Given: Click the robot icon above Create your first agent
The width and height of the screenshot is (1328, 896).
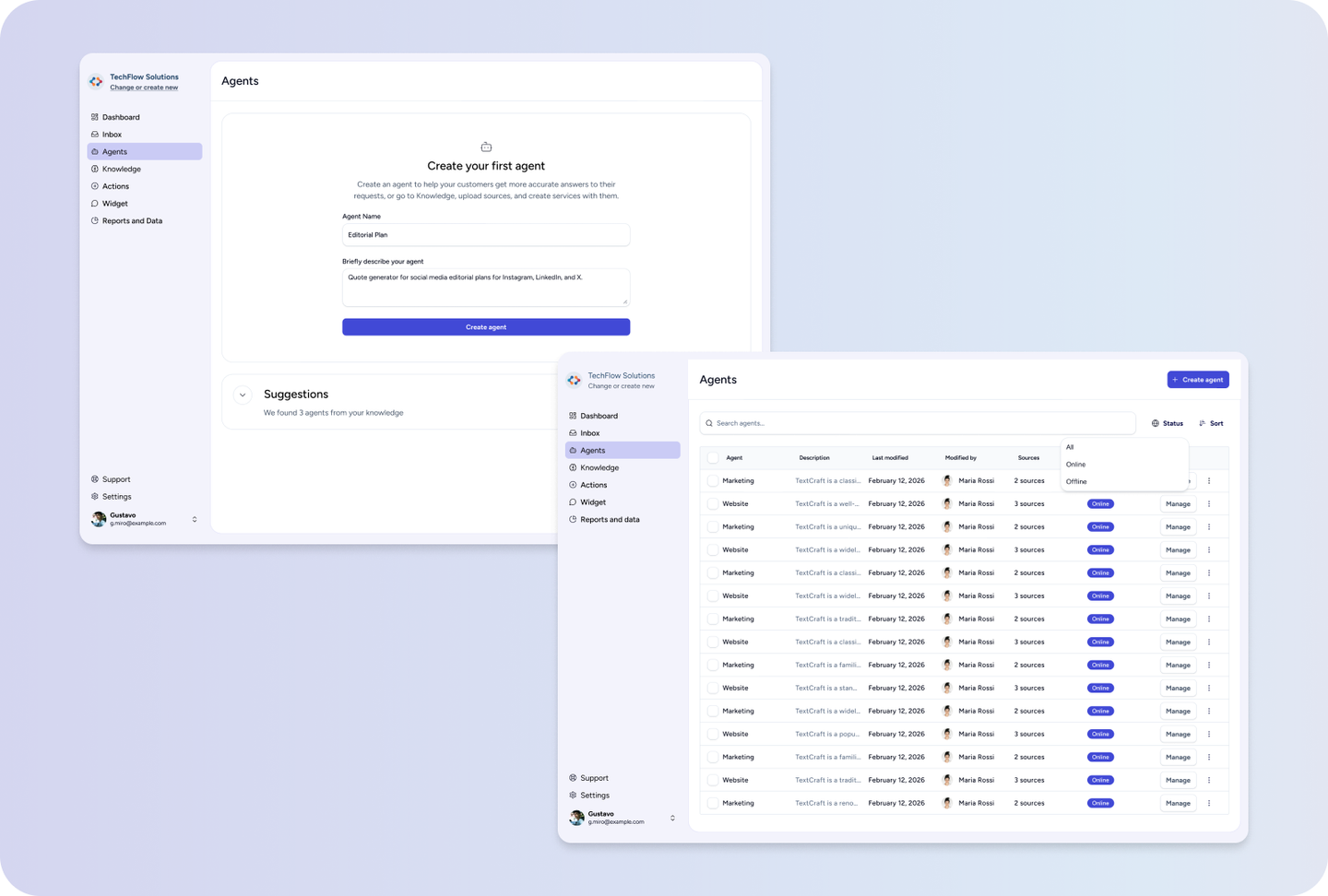Looking at the screenshot, I should (x=486, y=147).
